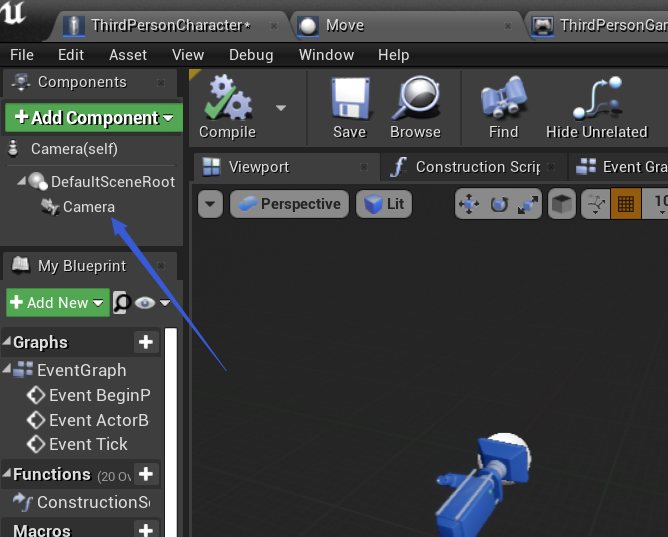The image size is (668, 537).
Task: Select EventGraph in My Blueprint
Action: coord(81,370)
